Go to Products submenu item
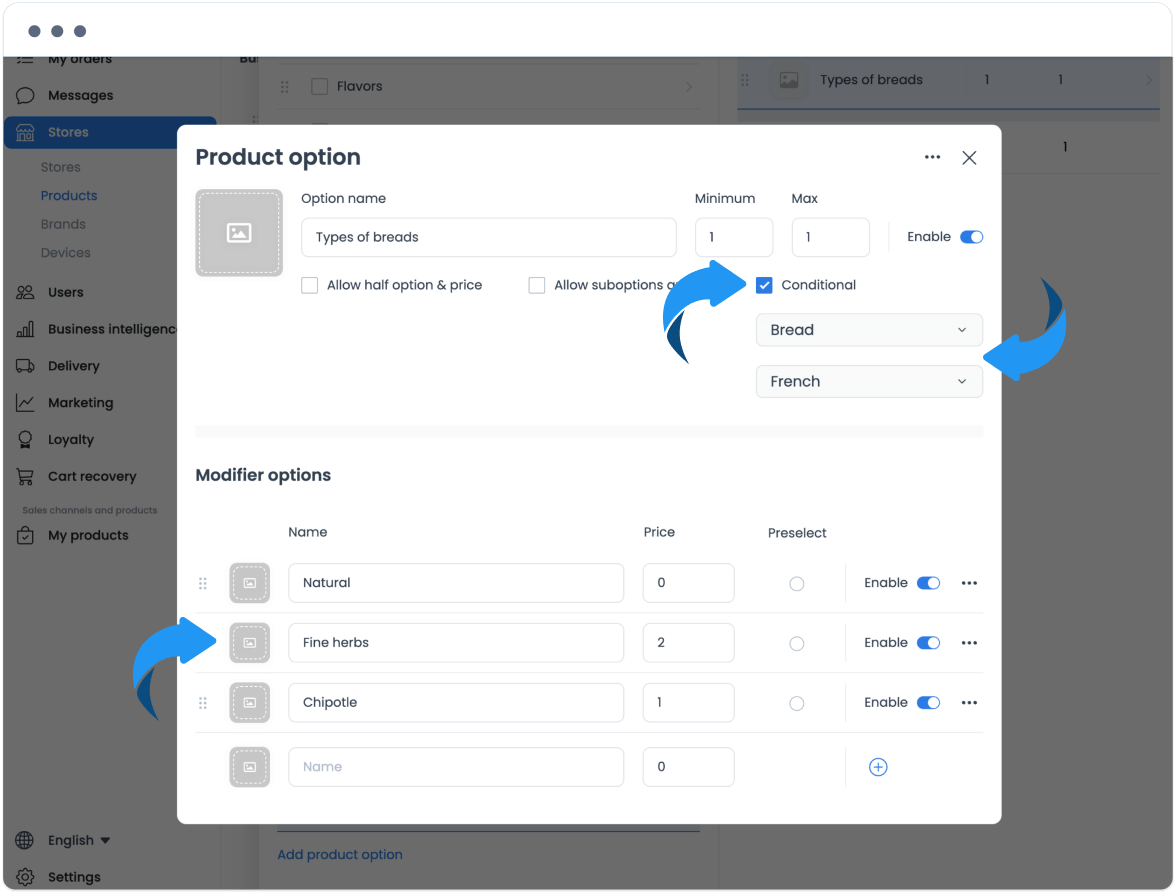The height and width of the screenshot is (895, 1176). click(69, 196)
